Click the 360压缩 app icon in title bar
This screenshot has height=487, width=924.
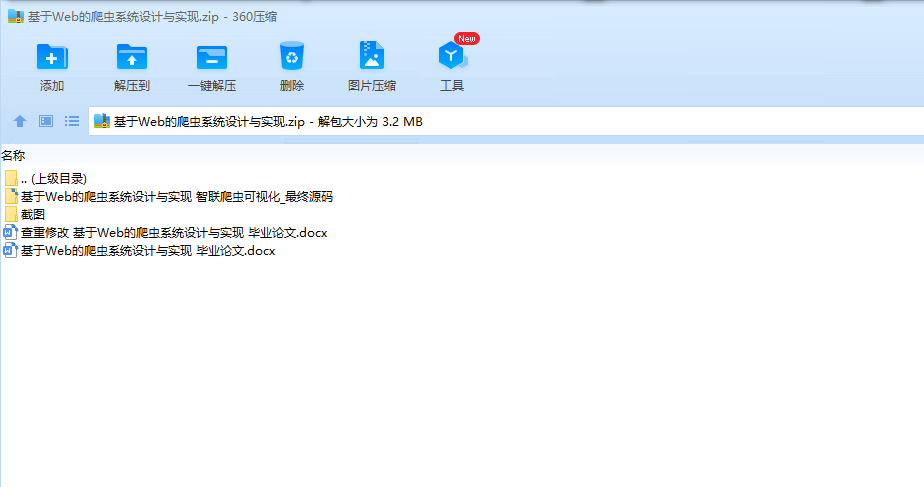pos(16,16)
